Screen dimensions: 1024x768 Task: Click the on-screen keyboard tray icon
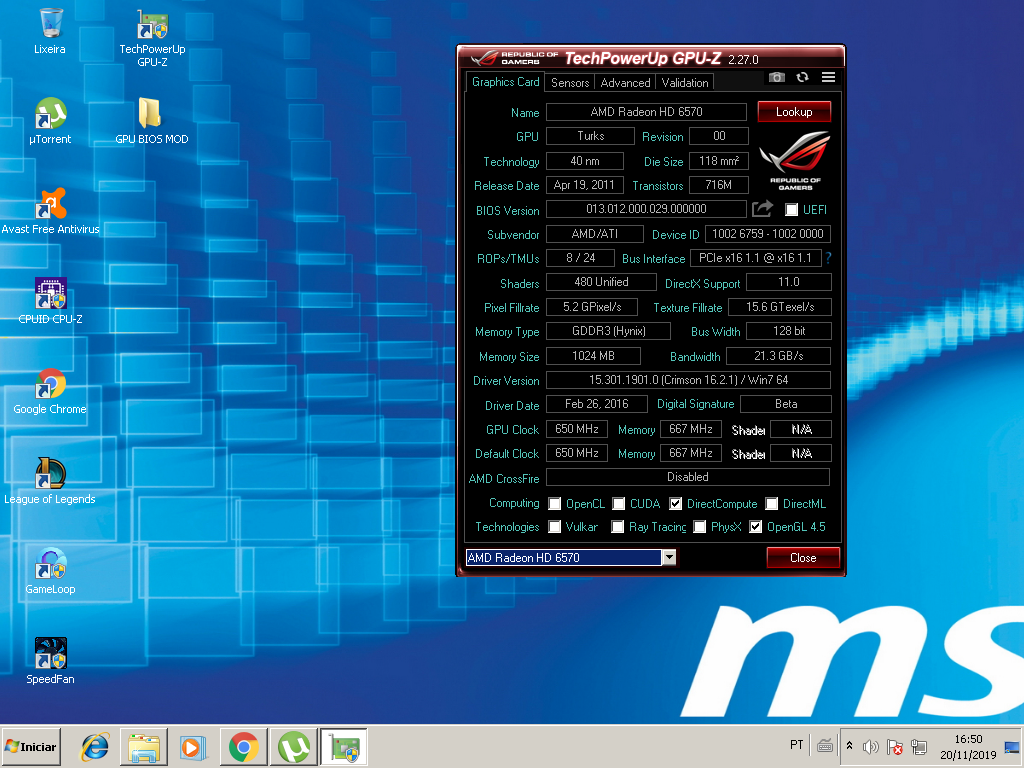pyautogui.click(x=825, y=745)
